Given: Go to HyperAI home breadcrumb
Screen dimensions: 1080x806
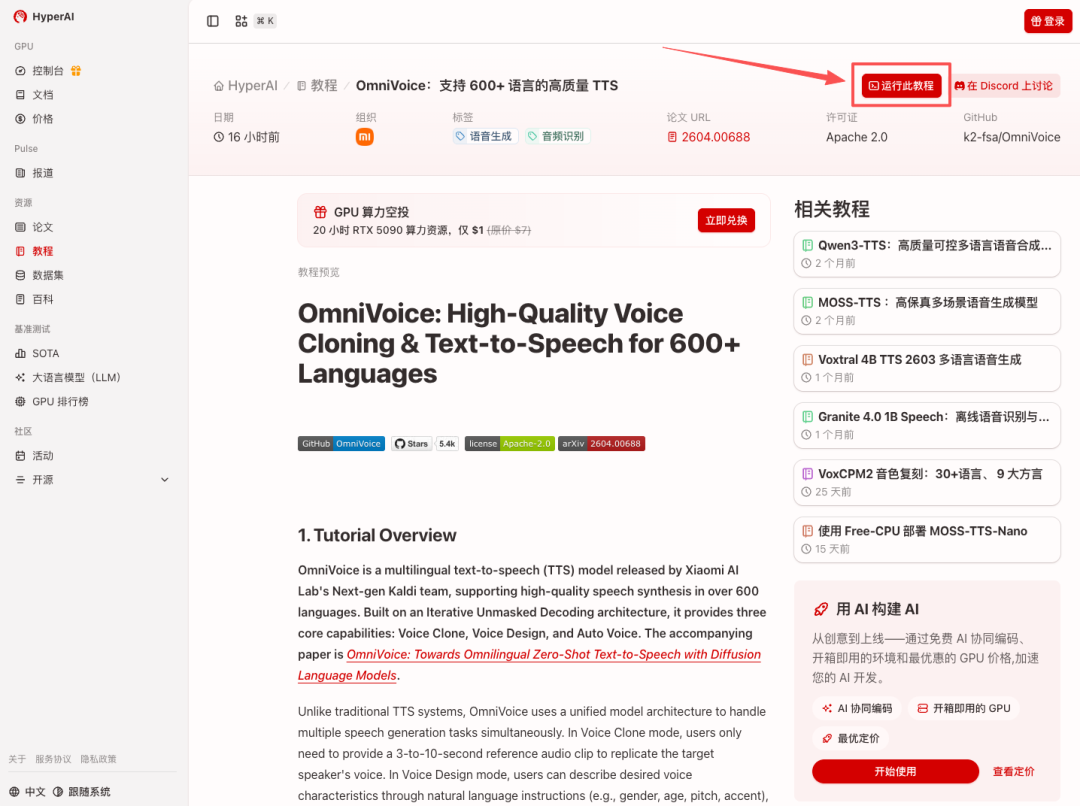Looking at the screenshot, I should (246, 85).
